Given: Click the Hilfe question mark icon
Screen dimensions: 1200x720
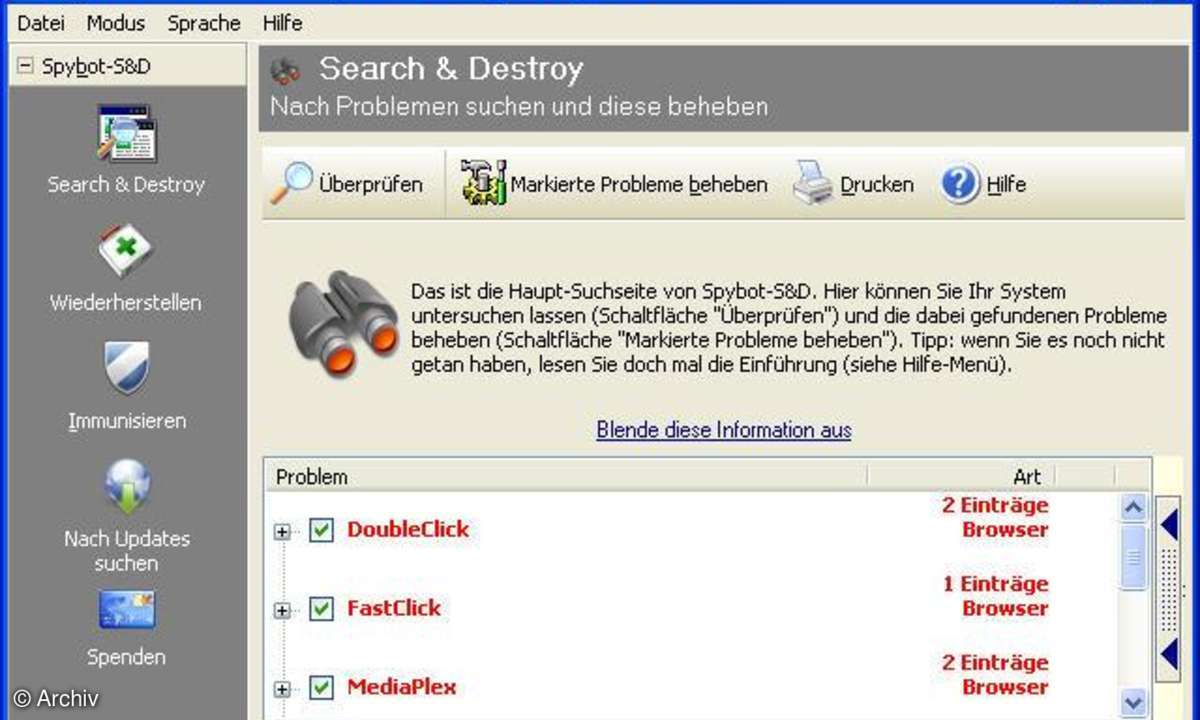Looking at the screenshot, I should click(x=960, y=184).
